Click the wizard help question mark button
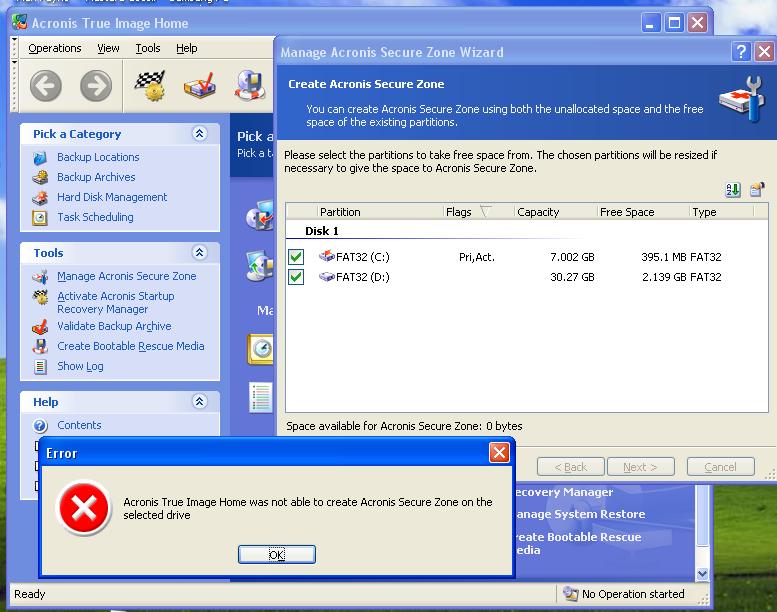The image size is (777, 612). click(741, 52)
